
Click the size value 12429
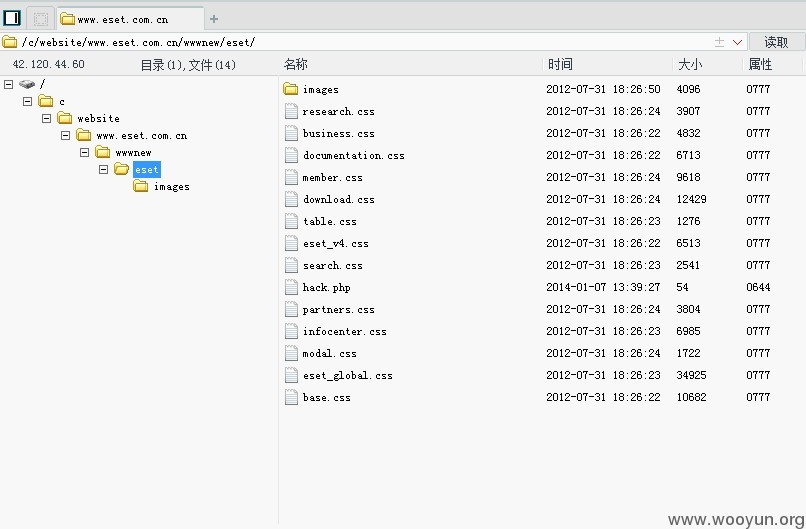point(691,199)
